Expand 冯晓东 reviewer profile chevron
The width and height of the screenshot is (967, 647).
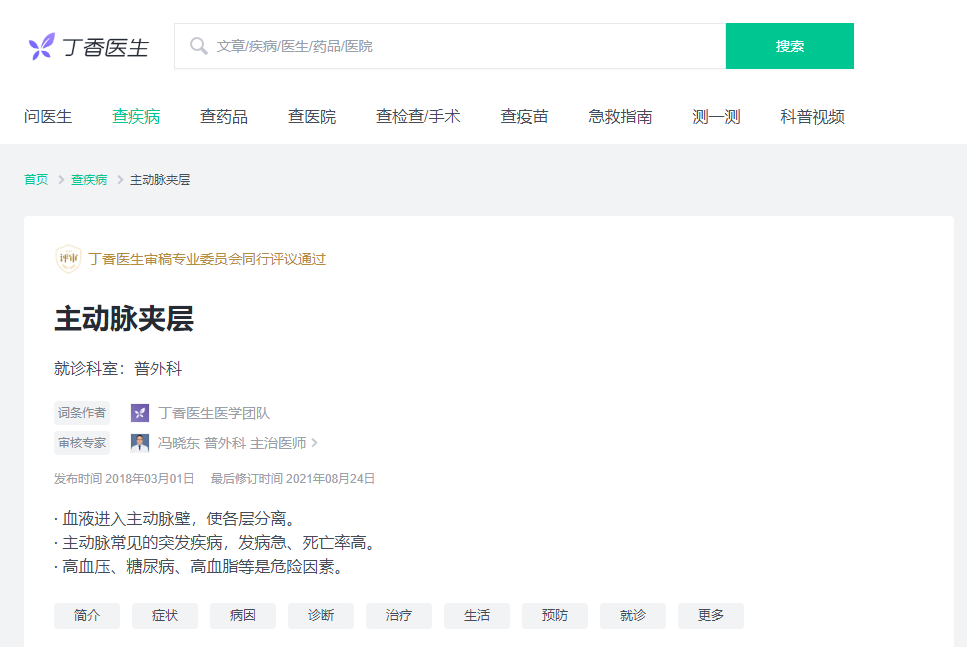(315, 443)
